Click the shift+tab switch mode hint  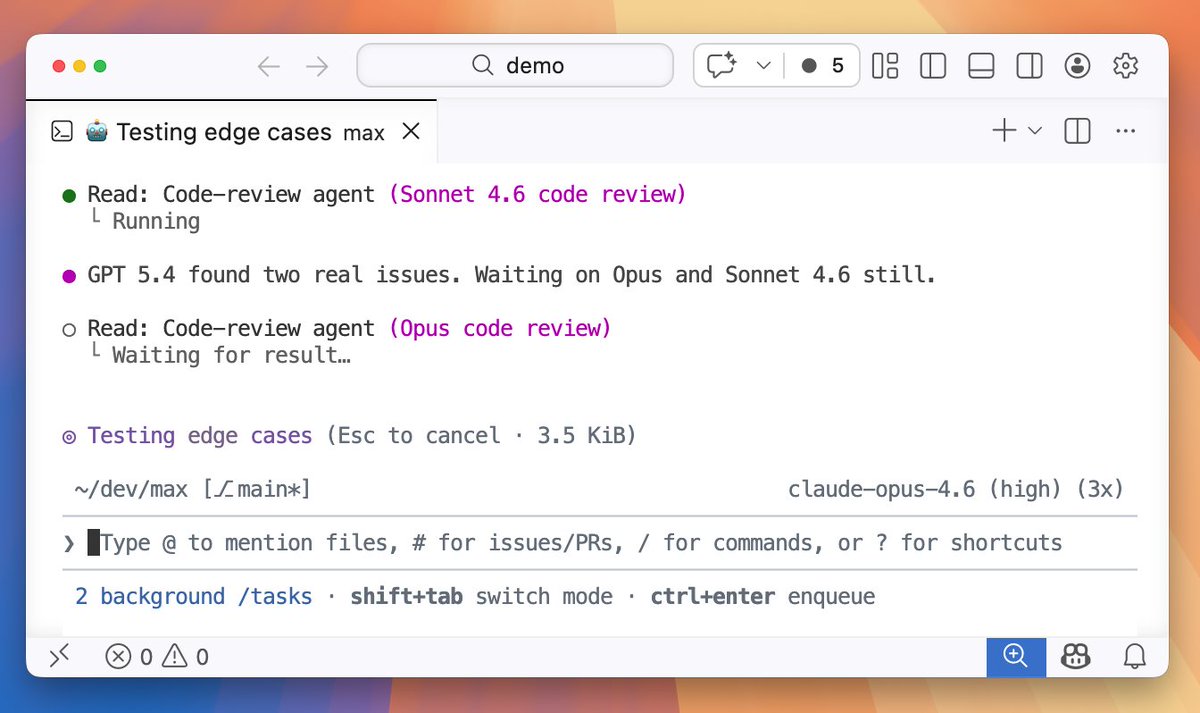pyautogui.click(x=481, y=597)
